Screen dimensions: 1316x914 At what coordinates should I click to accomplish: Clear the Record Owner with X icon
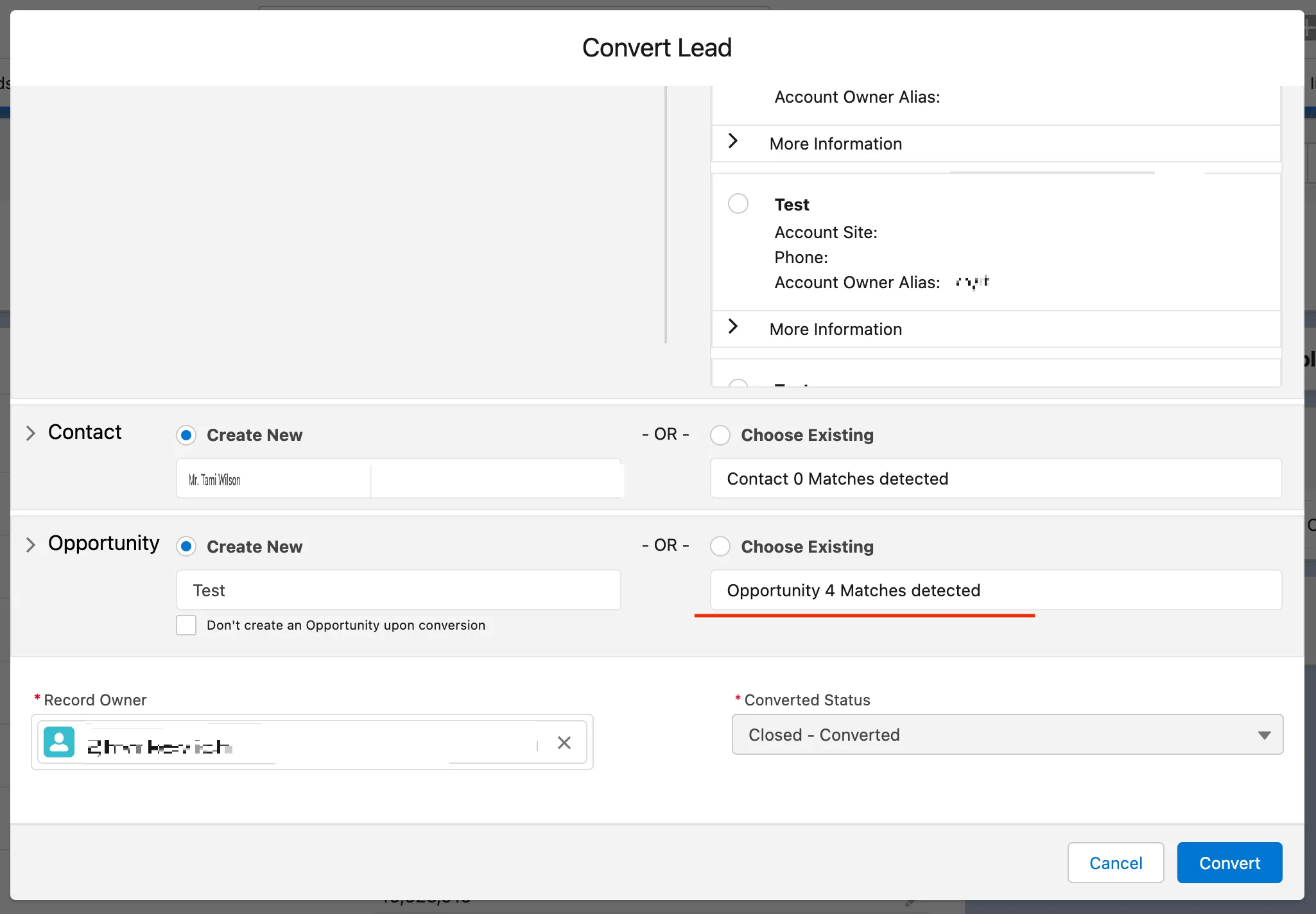(564, 743)
